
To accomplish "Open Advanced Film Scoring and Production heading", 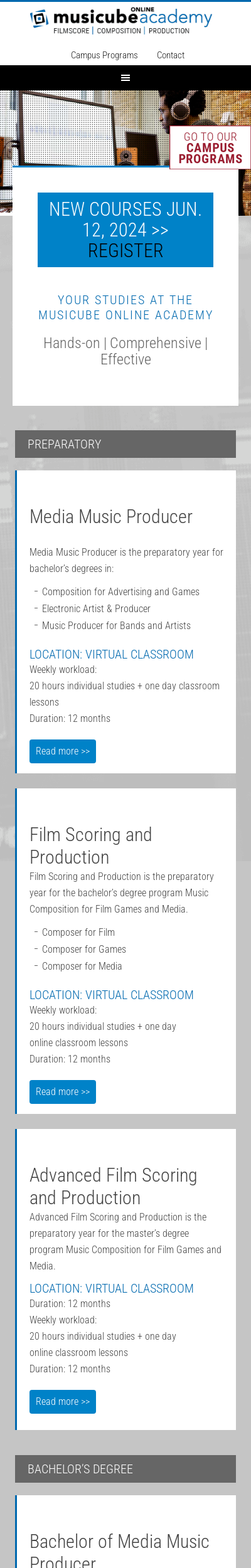I will (x=114, y=1186).
